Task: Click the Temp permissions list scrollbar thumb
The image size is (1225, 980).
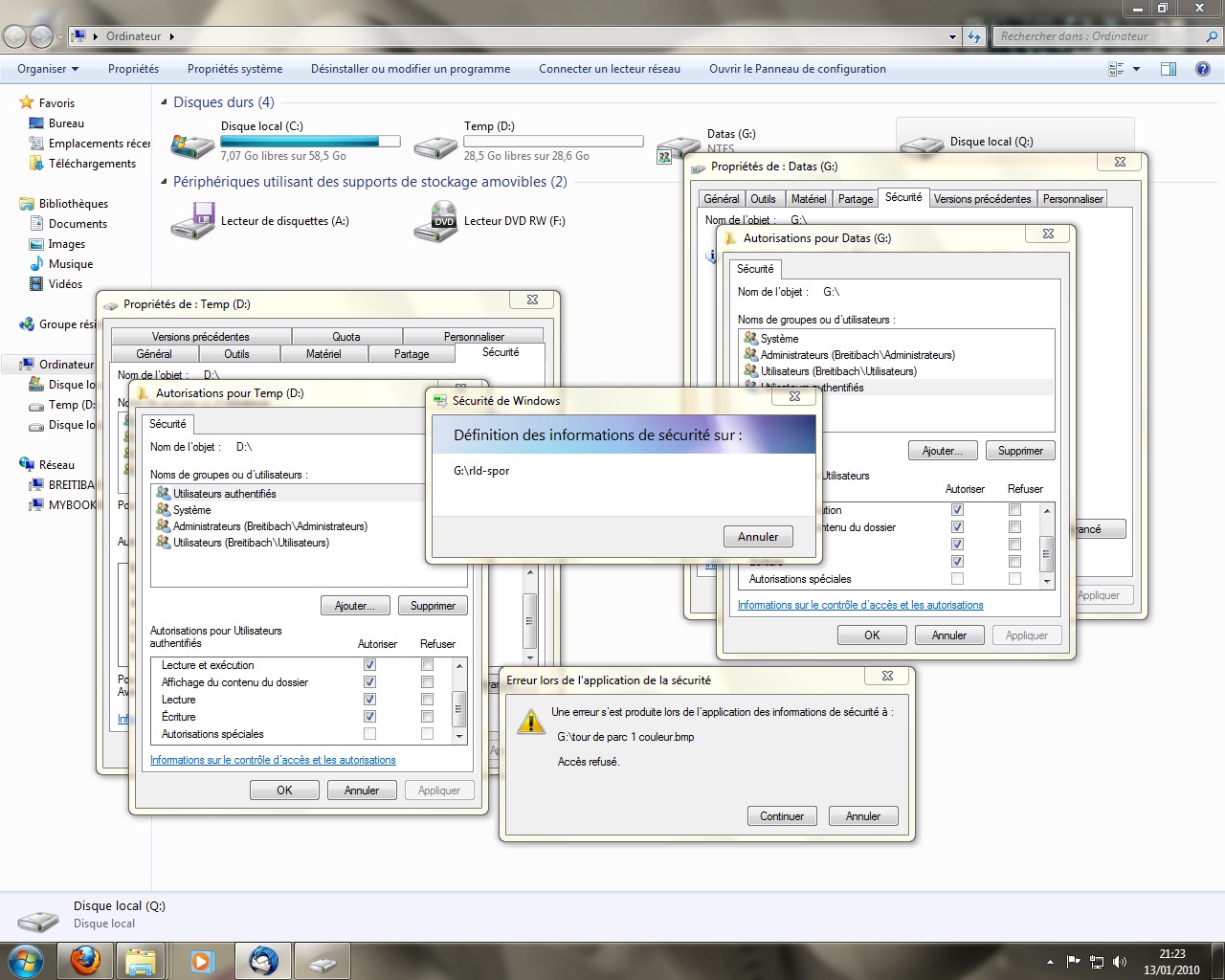Action: [458, 708]
